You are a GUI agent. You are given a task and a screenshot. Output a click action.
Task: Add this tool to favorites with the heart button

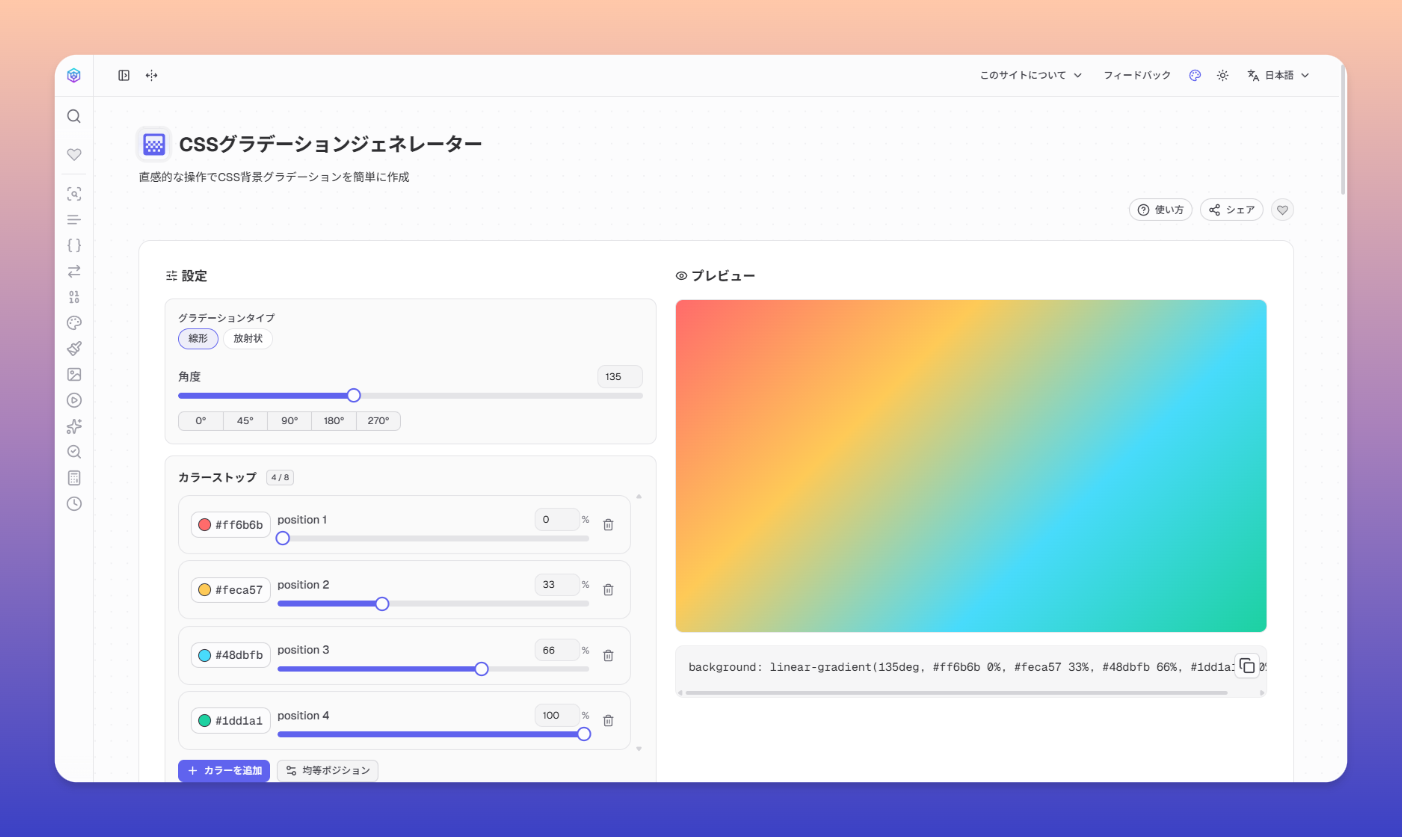pyautogui.click(x=1282, y=210)
